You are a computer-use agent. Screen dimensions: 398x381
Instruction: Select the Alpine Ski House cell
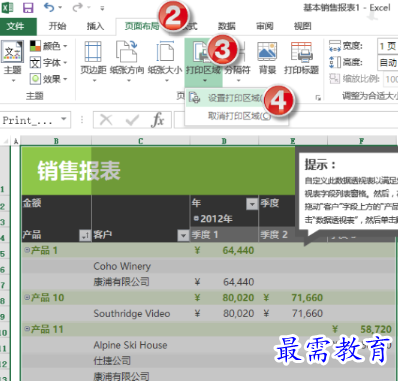(141, 345)
